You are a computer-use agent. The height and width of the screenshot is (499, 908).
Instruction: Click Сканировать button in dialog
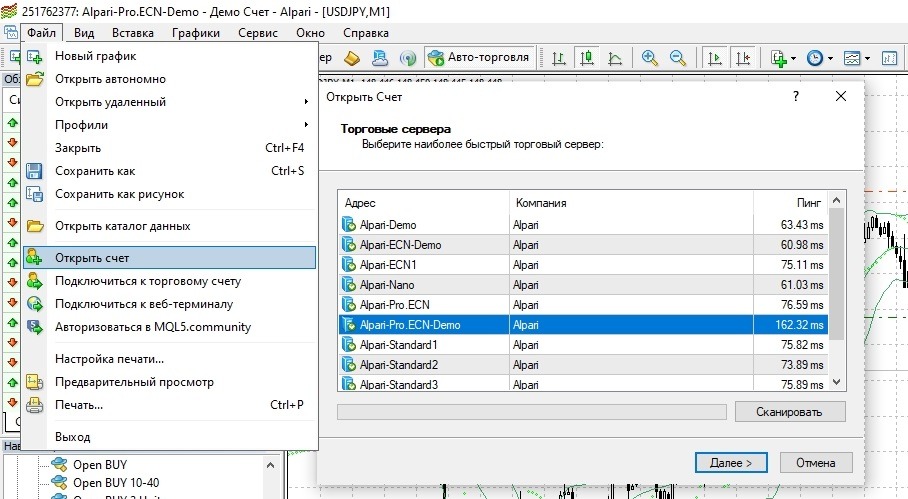(790, 412)
